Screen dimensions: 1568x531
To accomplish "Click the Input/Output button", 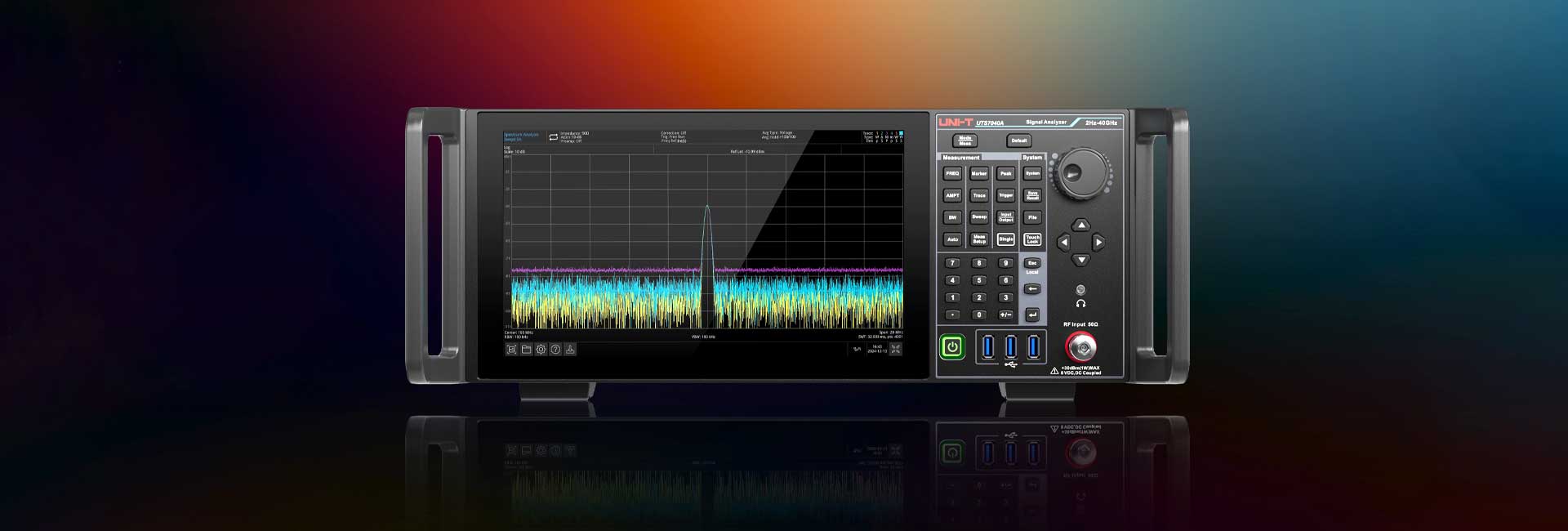I will 1006,217.
